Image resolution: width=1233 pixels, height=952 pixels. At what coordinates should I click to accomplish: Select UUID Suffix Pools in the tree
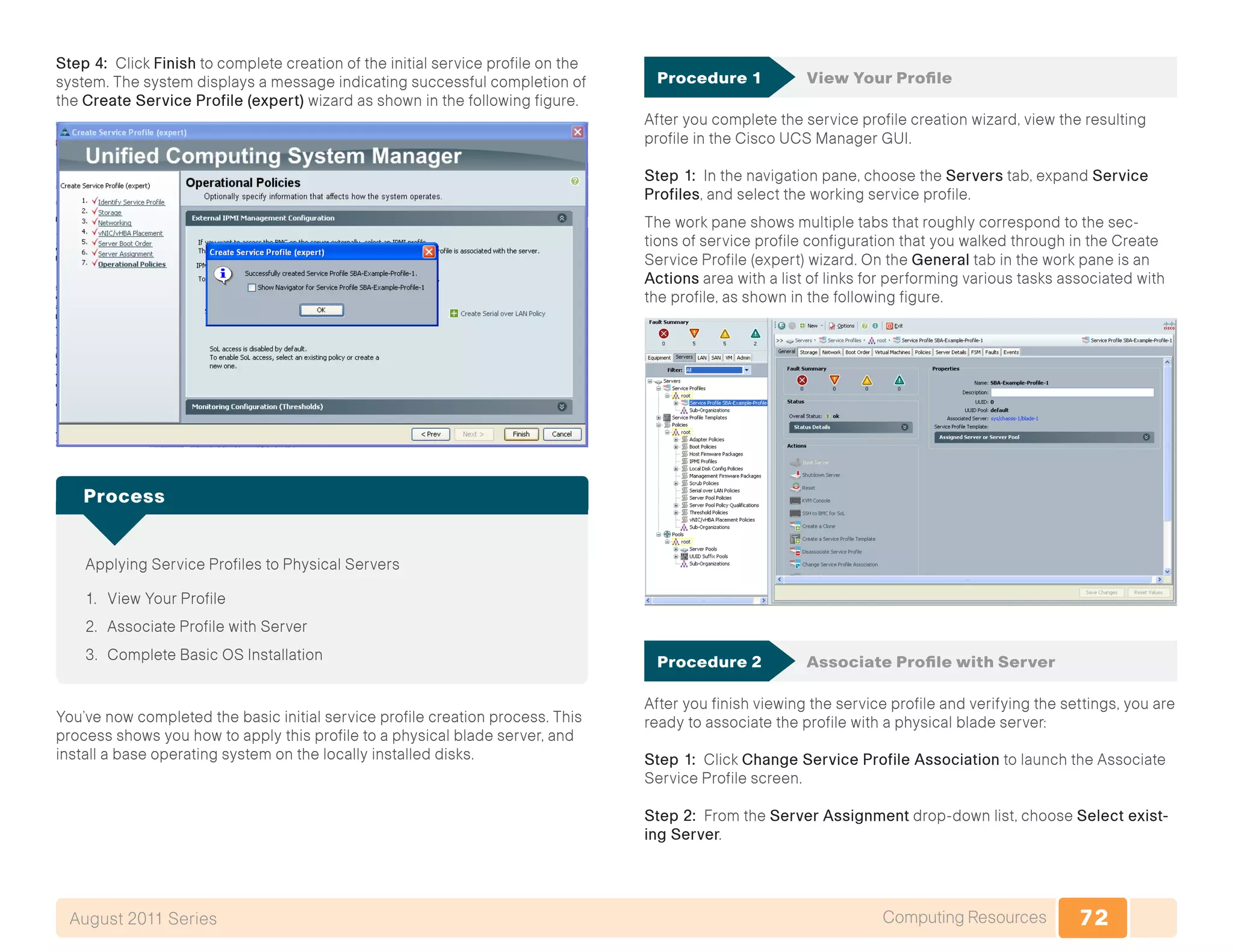(x=708, y=556)
